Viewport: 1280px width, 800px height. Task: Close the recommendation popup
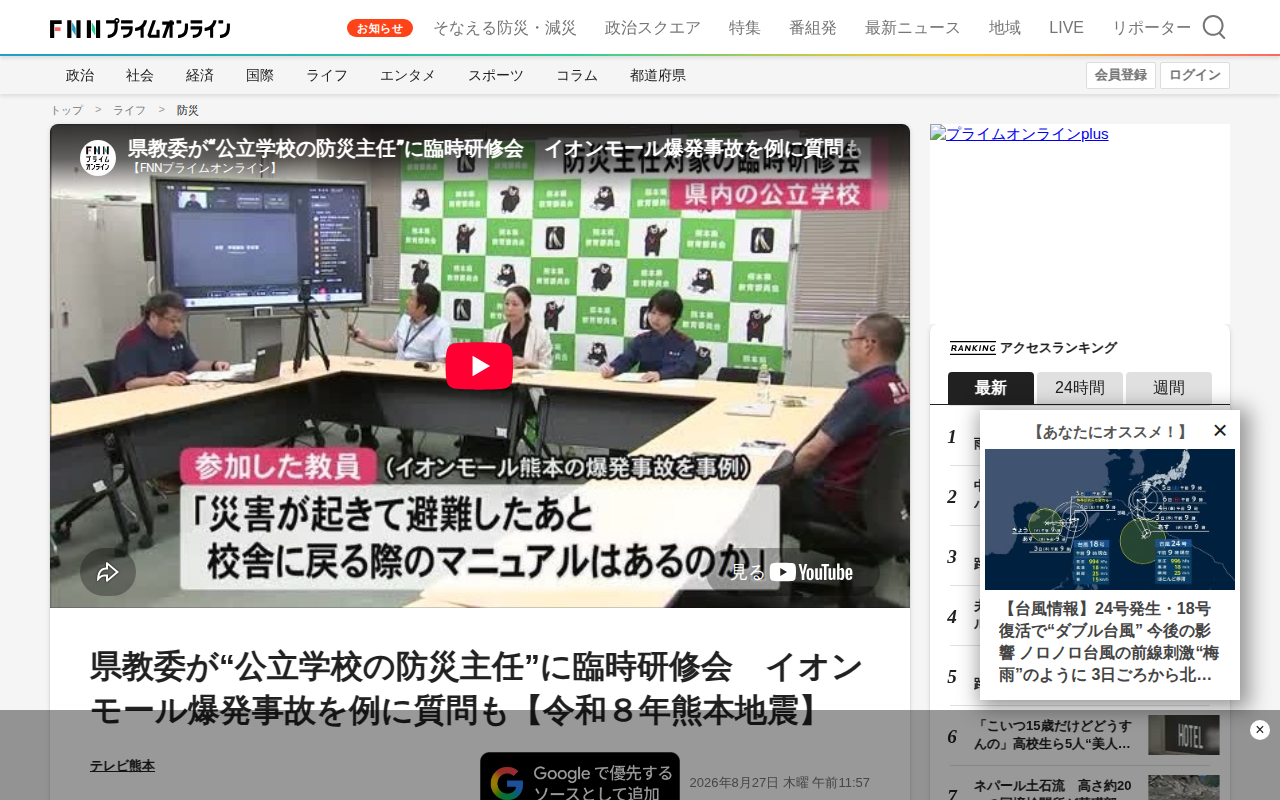tap(1220, 430)
